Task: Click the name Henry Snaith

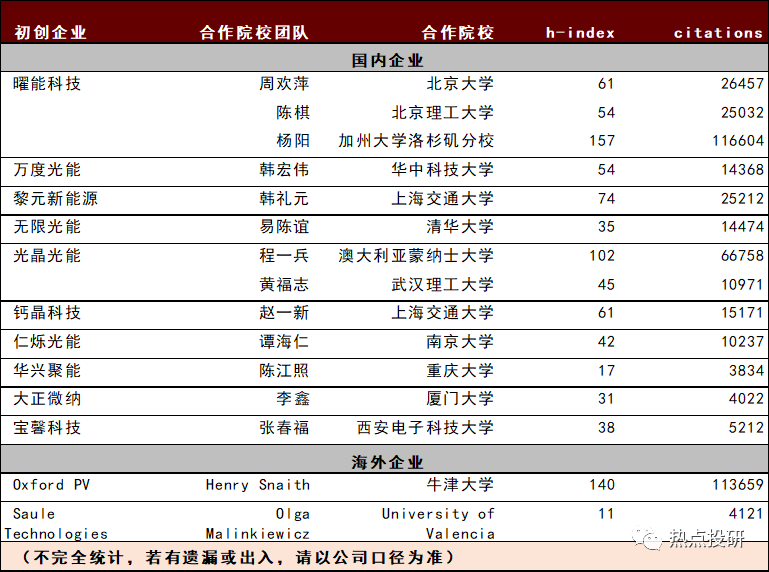Action: pyautogui.click(x=258, y=485)
